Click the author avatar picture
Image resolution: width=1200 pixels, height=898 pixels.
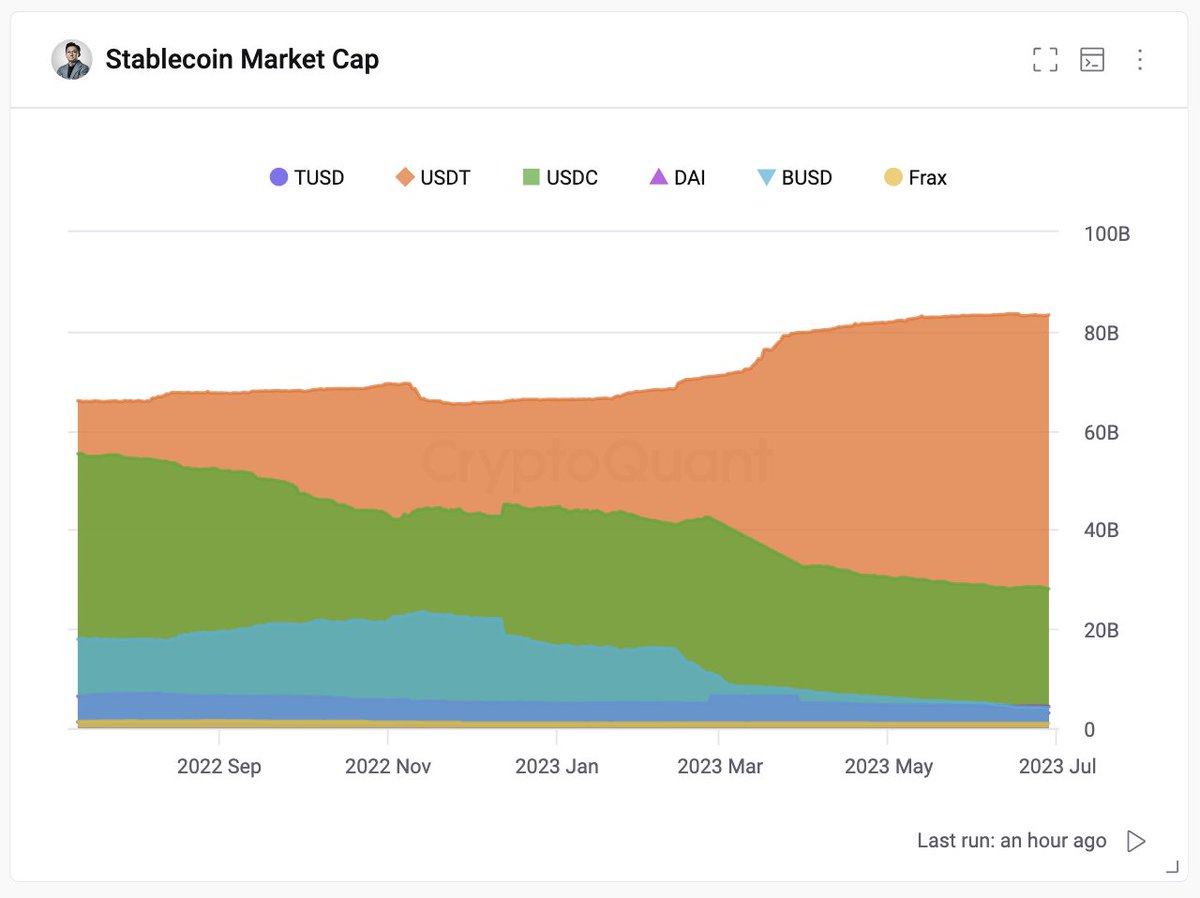72,60
